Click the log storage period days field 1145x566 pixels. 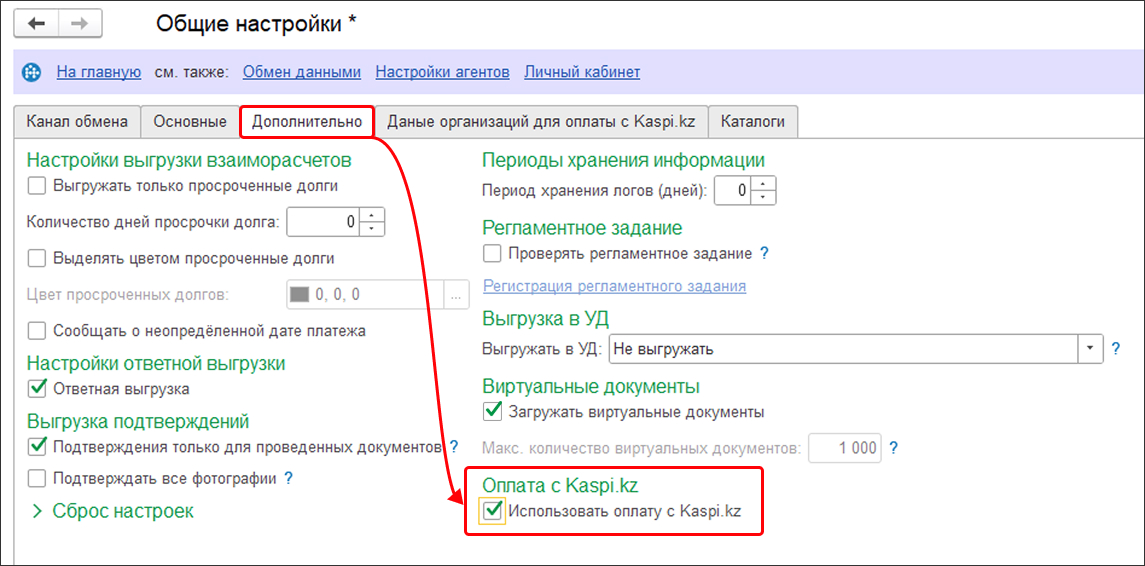[x=734, y=190]
